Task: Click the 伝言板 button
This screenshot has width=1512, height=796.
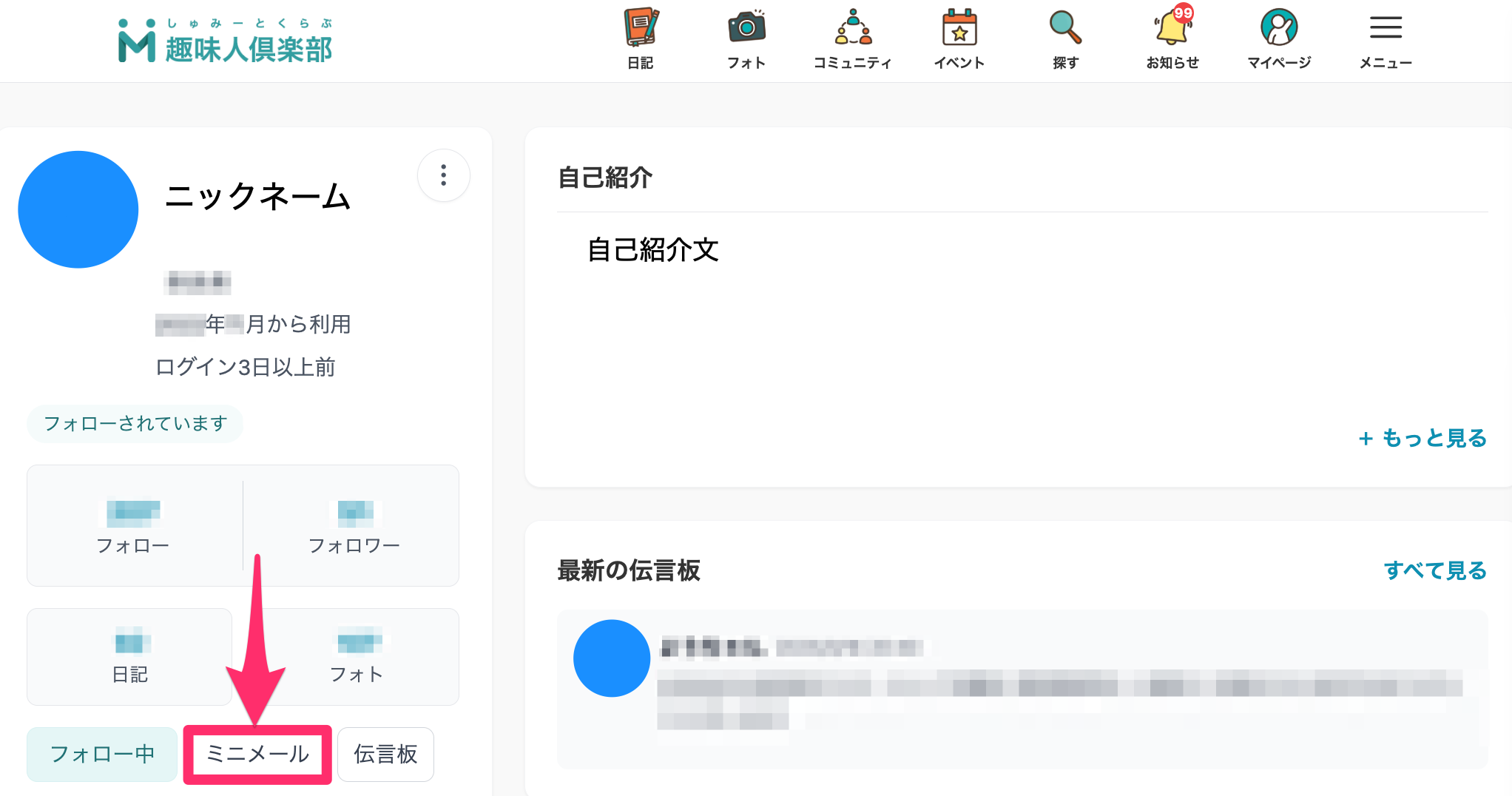Action: 385,754
